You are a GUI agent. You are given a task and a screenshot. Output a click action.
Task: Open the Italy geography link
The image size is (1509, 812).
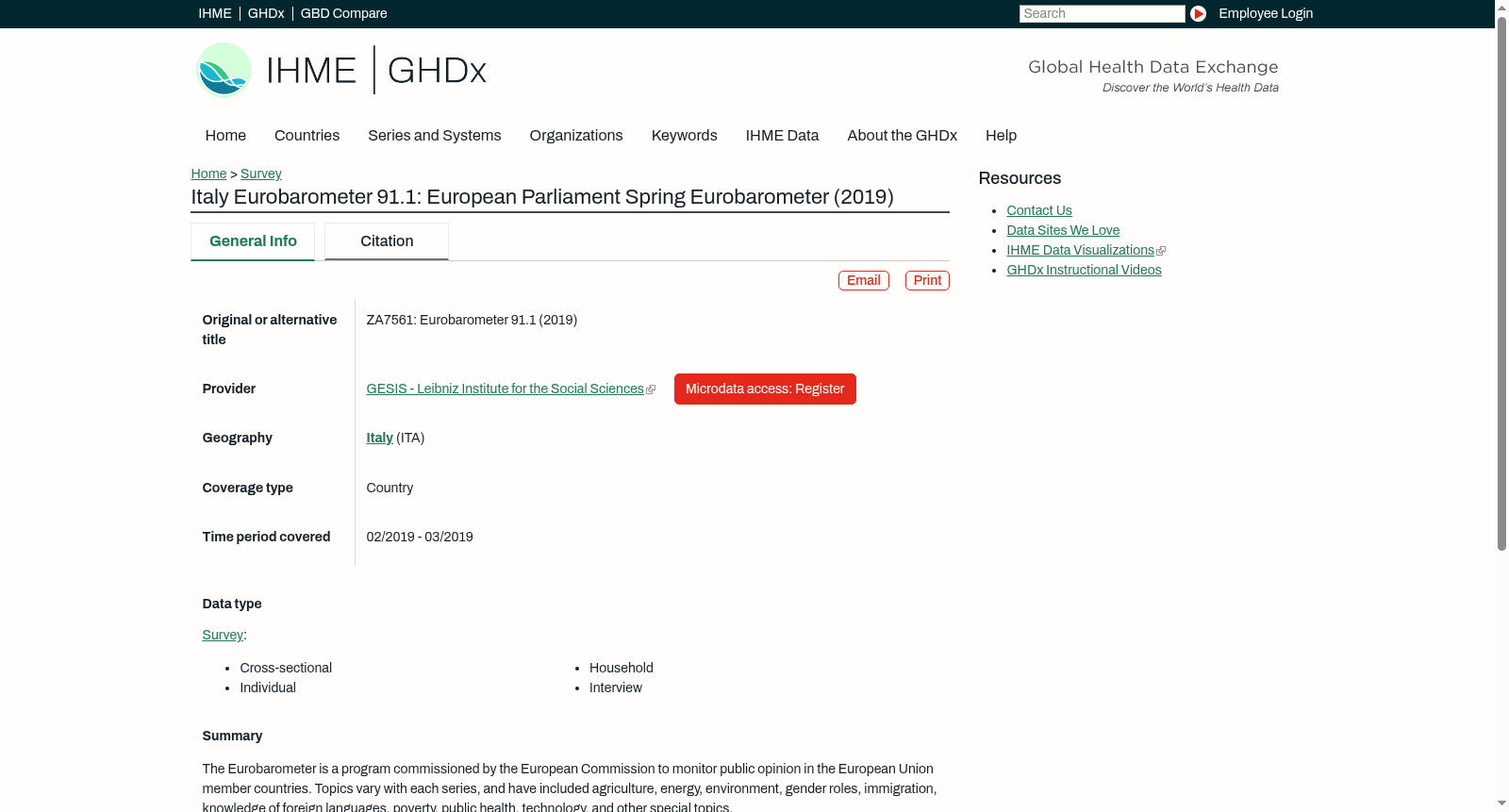(379, 438)
